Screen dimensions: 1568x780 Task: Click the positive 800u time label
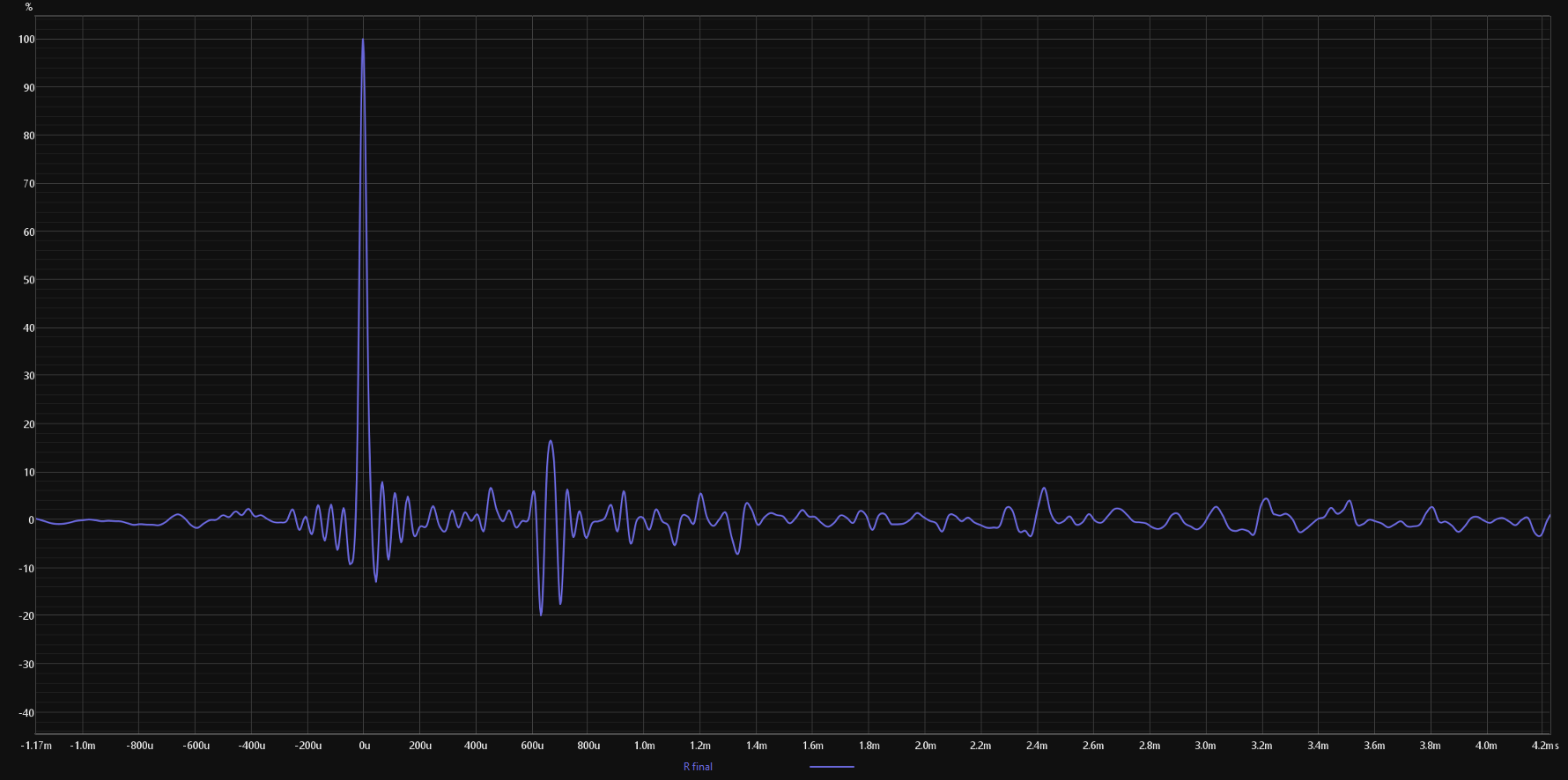click(588, 746)
